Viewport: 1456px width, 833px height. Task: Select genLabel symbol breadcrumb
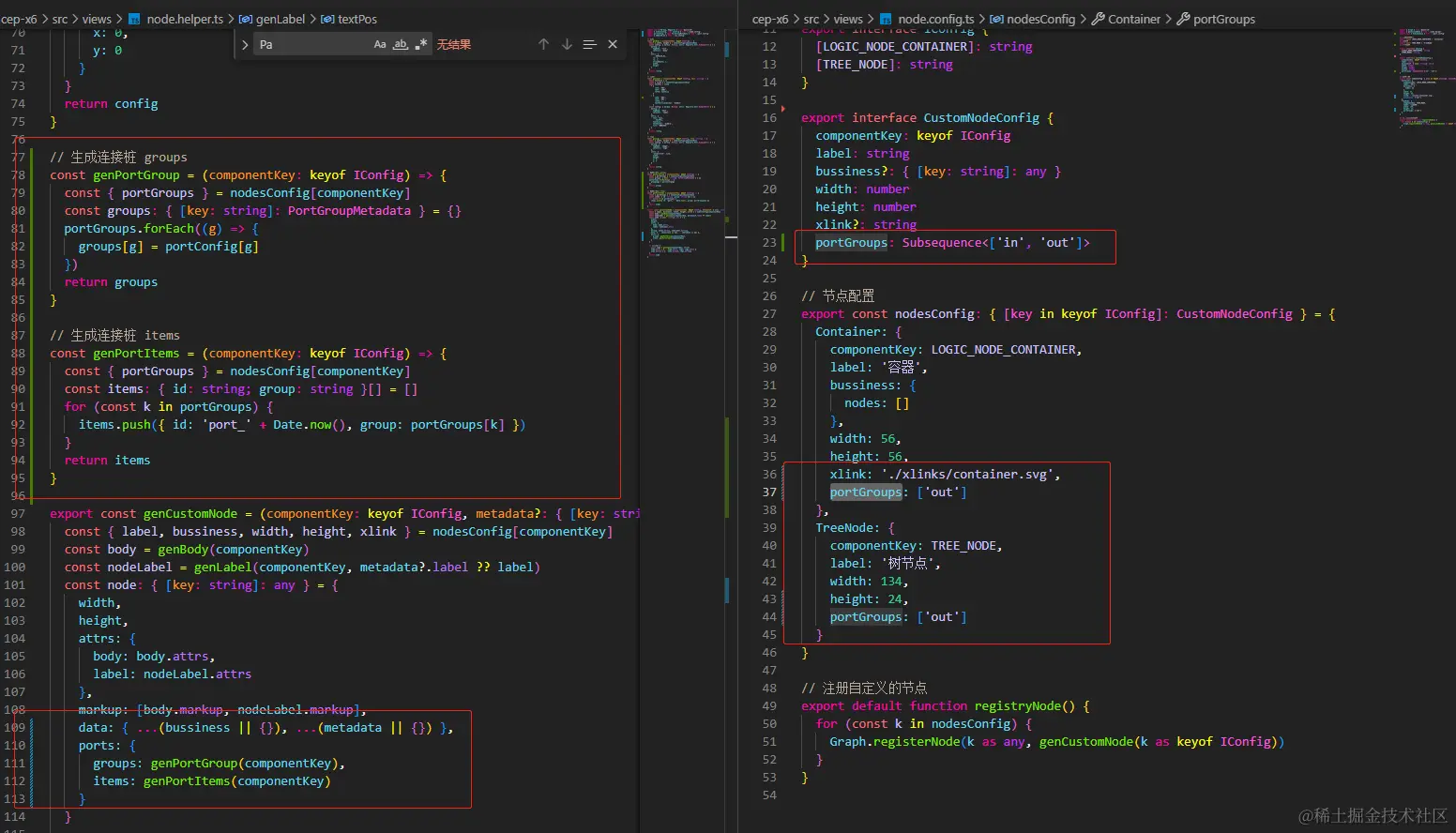(280, 19)
